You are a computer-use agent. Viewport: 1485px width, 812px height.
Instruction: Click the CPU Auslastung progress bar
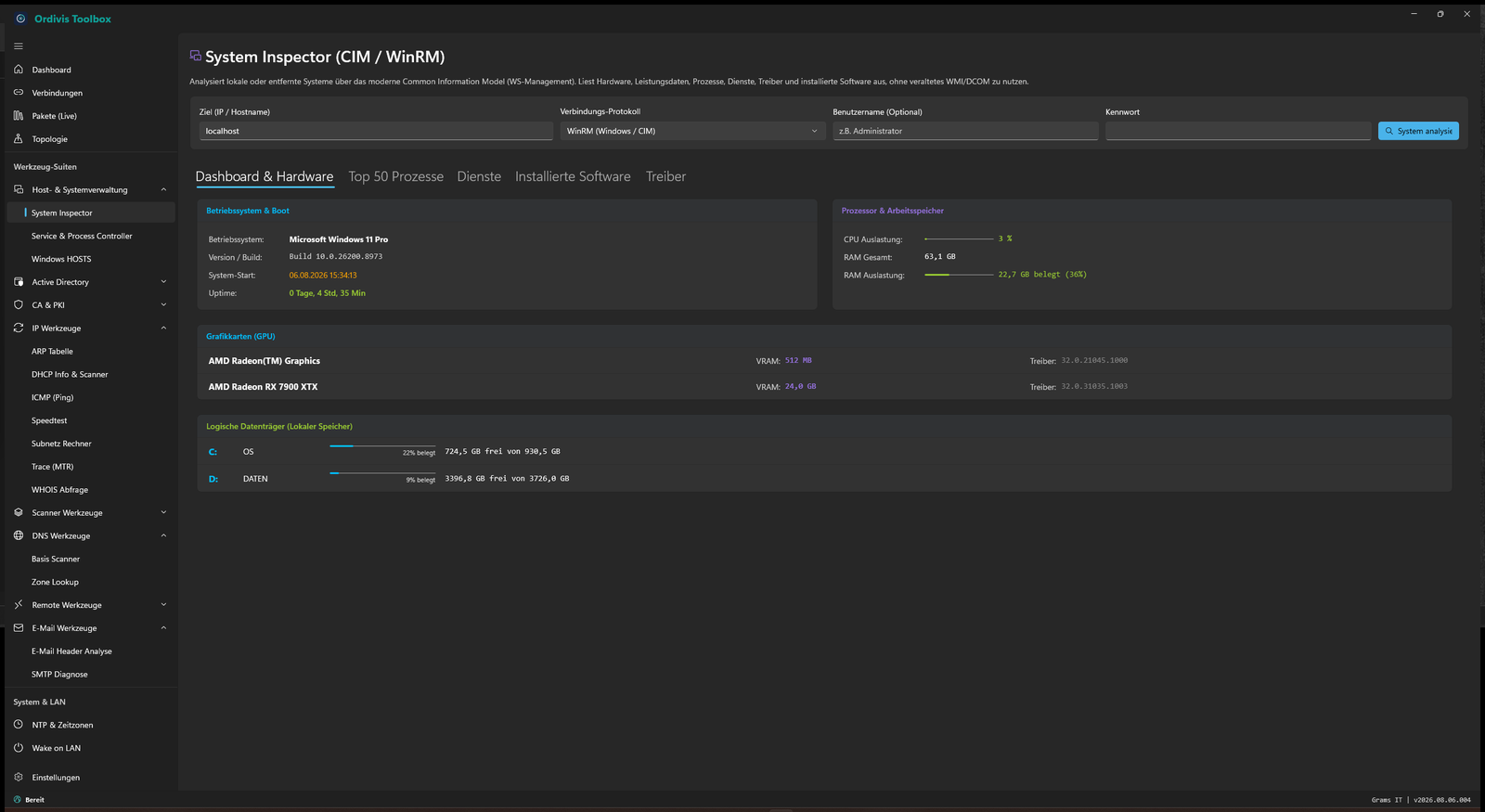click(959, 239)
